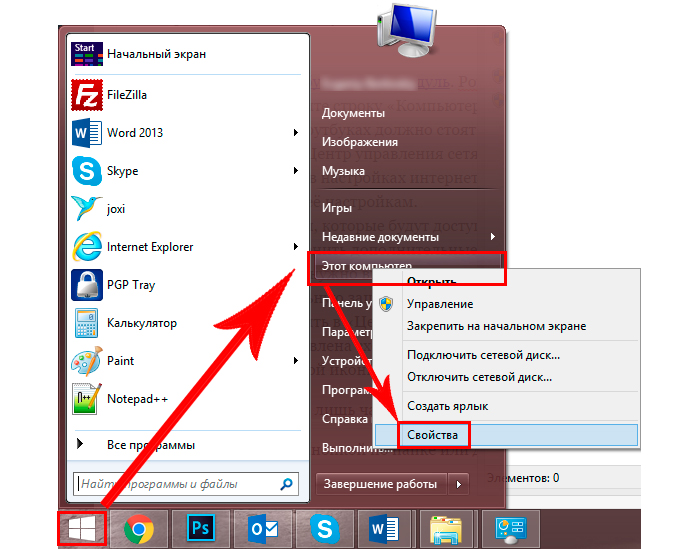Image resolution: width=700 pixels, height=549 pixels.
Task: Click the Windows Start button on taskbar
Action: [82, 529]
